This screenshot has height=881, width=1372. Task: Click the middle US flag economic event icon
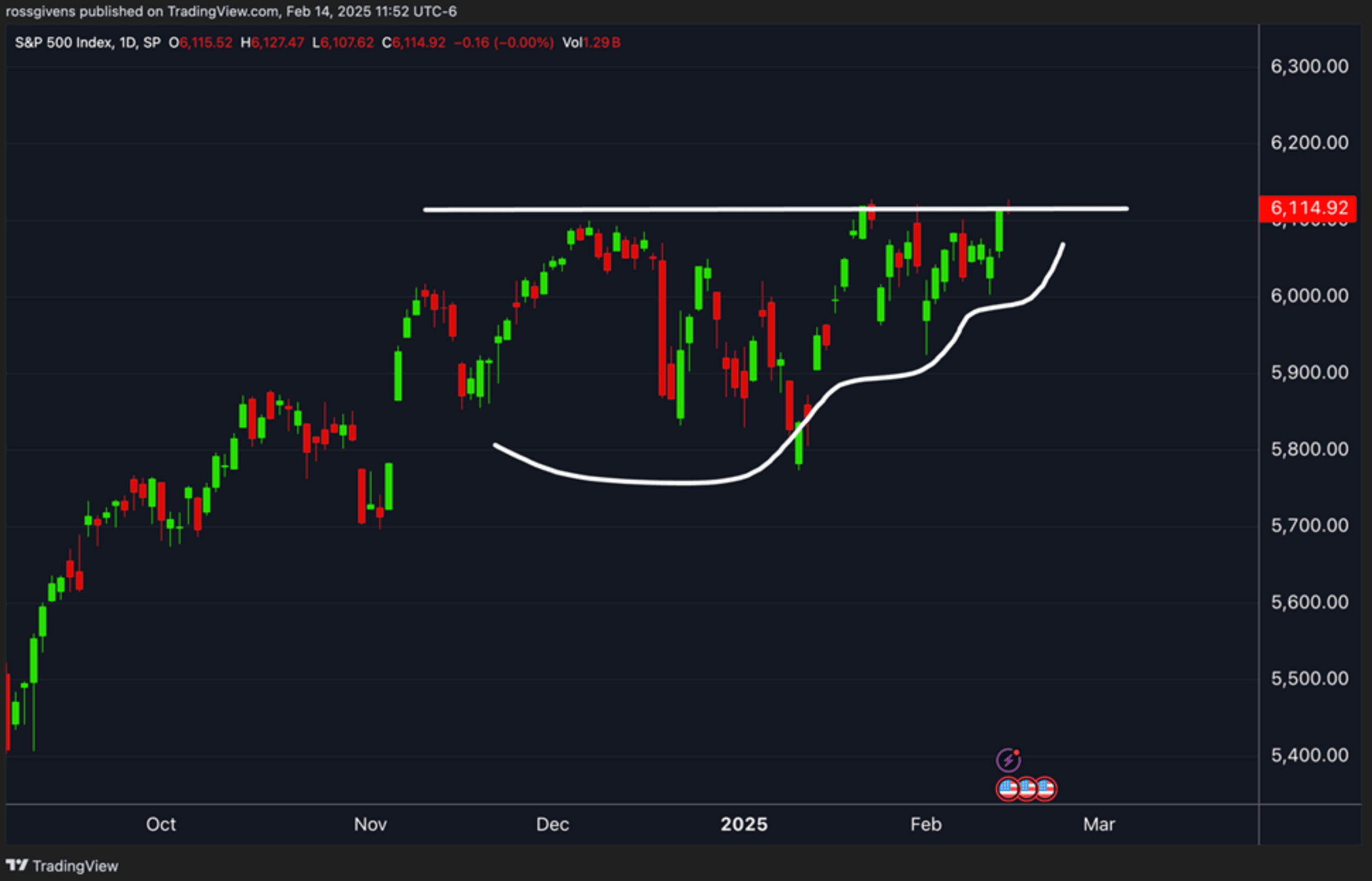coord(1027,789)
